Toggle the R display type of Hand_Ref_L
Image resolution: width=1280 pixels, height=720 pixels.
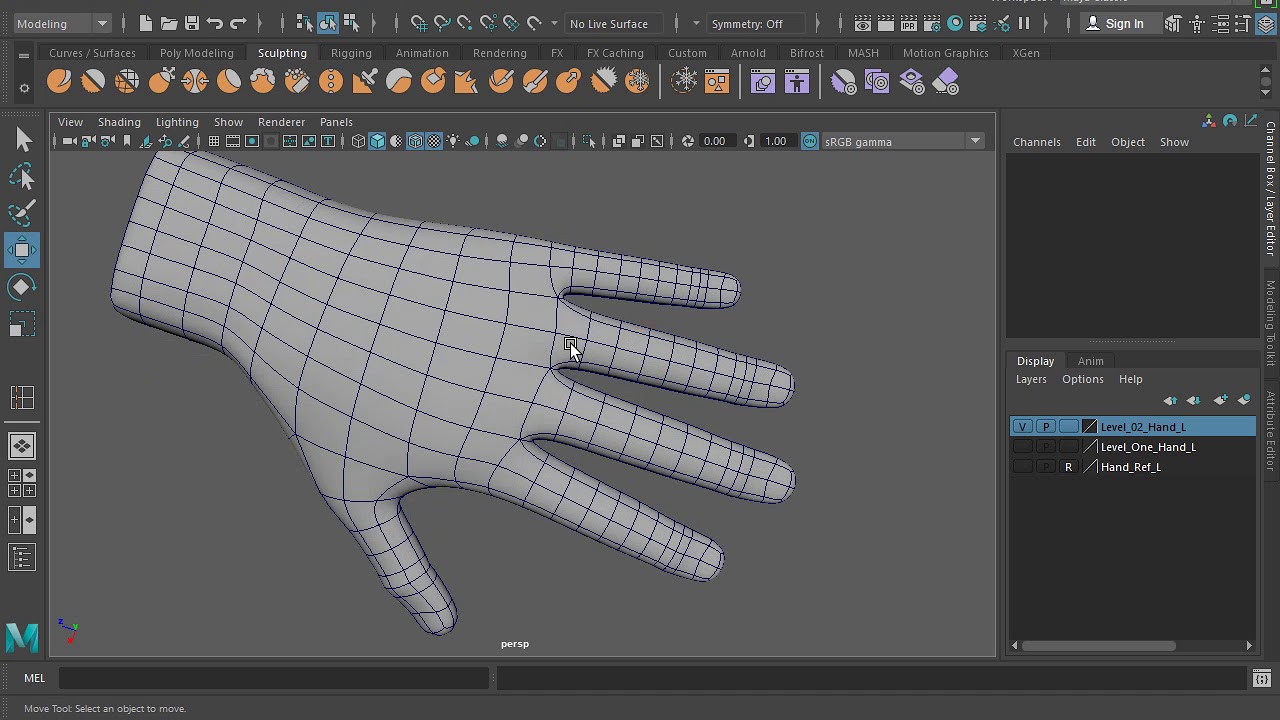tap(1068, 467)
